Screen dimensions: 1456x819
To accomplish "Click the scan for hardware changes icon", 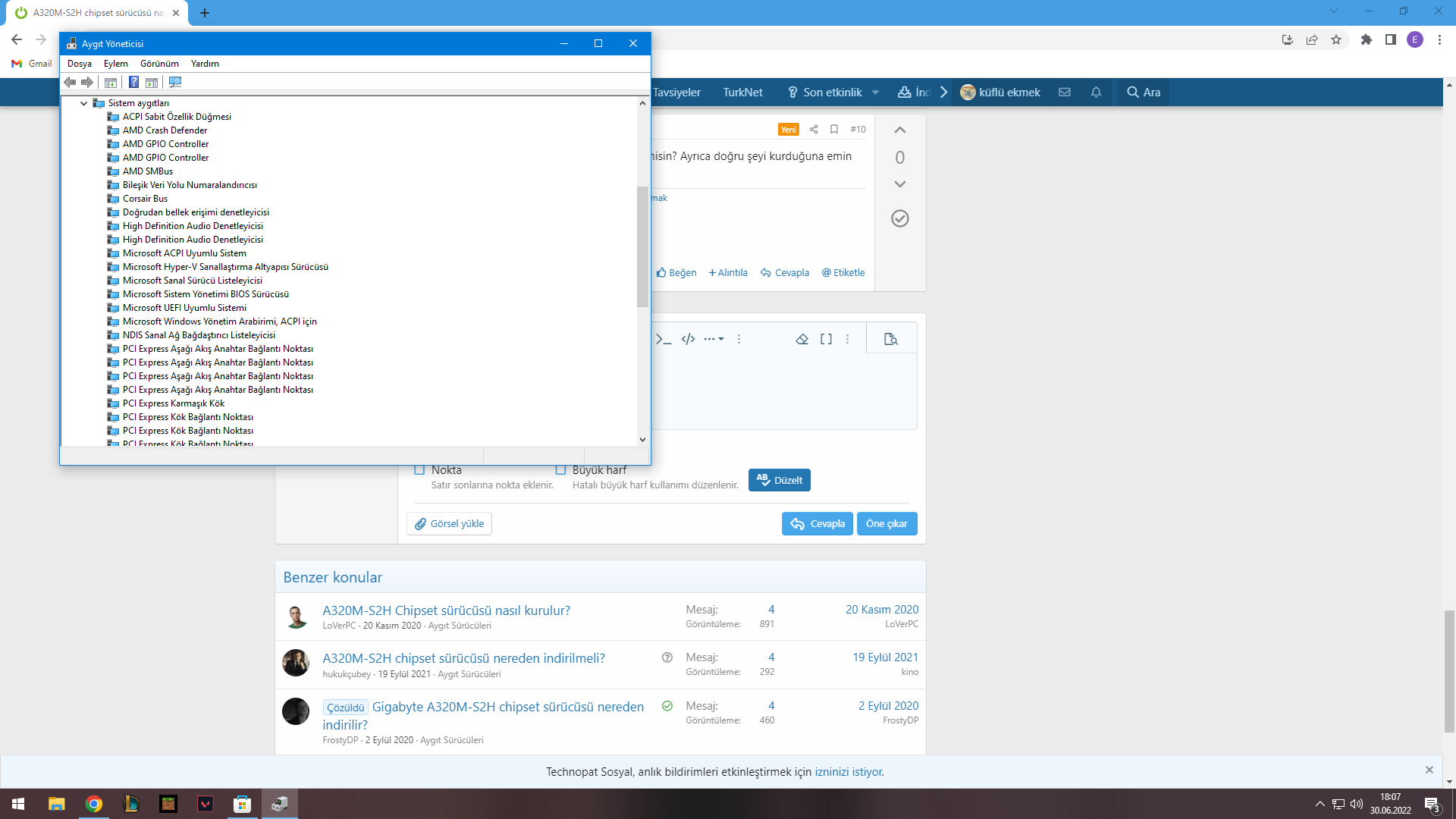I will coord(175,82).
